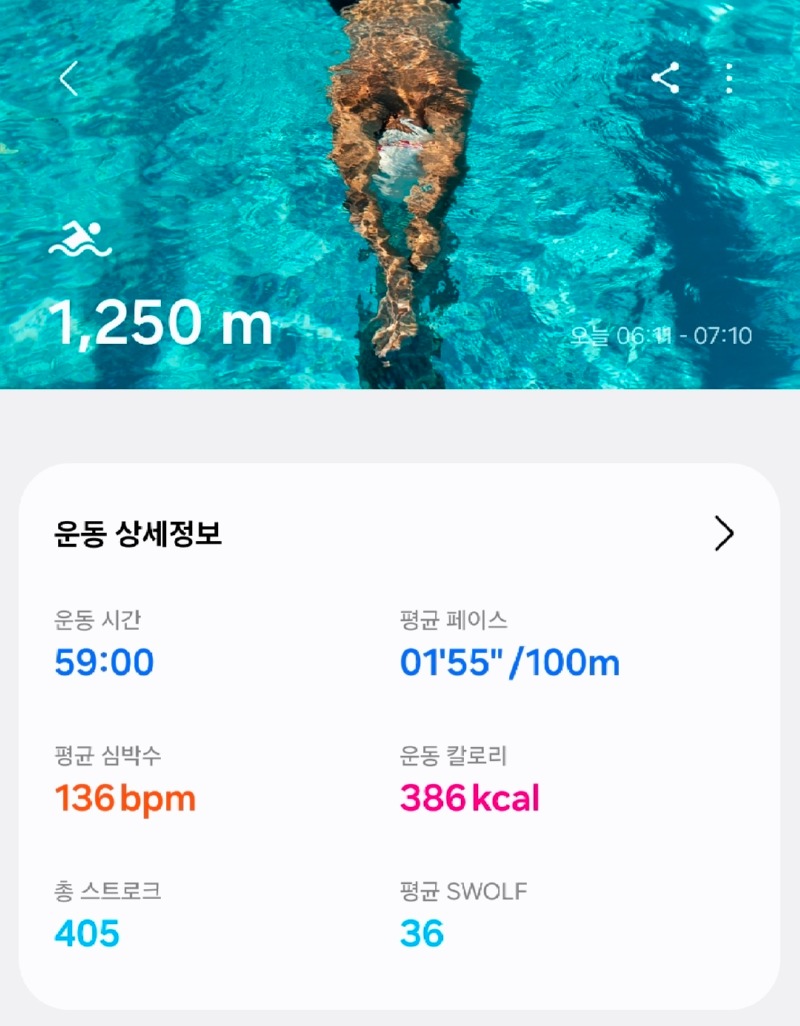Open the 운동 상세정보 section header
This screenshot has height=1026, width=800.
coord(138,534)
